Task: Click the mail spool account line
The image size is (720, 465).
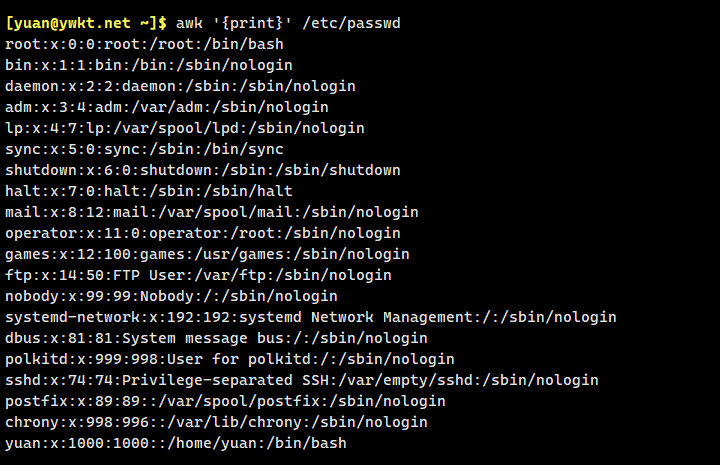Action: (x=211, y=212)
